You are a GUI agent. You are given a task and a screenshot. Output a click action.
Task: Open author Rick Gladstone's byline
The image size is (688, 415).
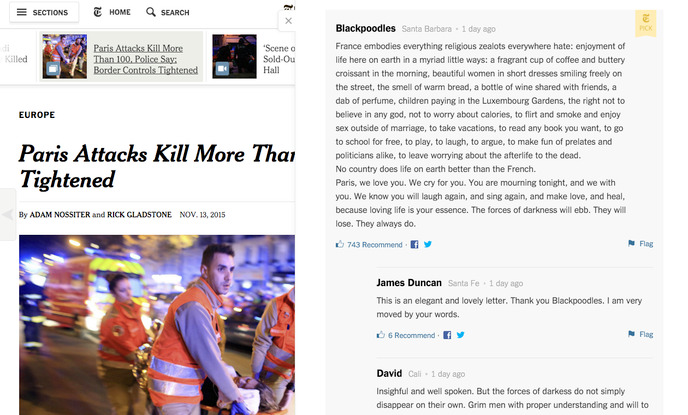pos(140,215)
